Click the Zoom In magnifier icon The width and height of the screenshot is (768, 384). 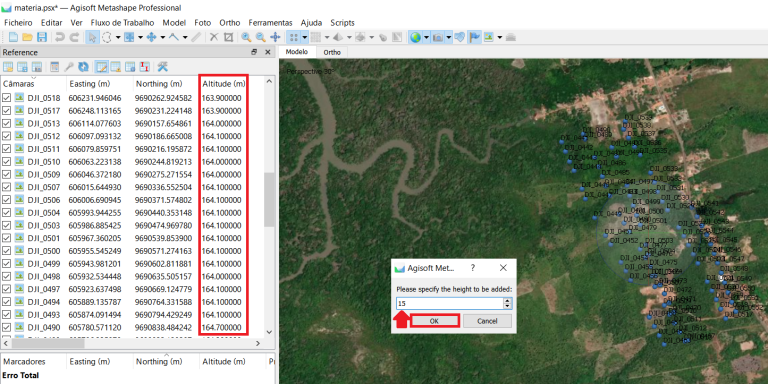click(246, 37)
